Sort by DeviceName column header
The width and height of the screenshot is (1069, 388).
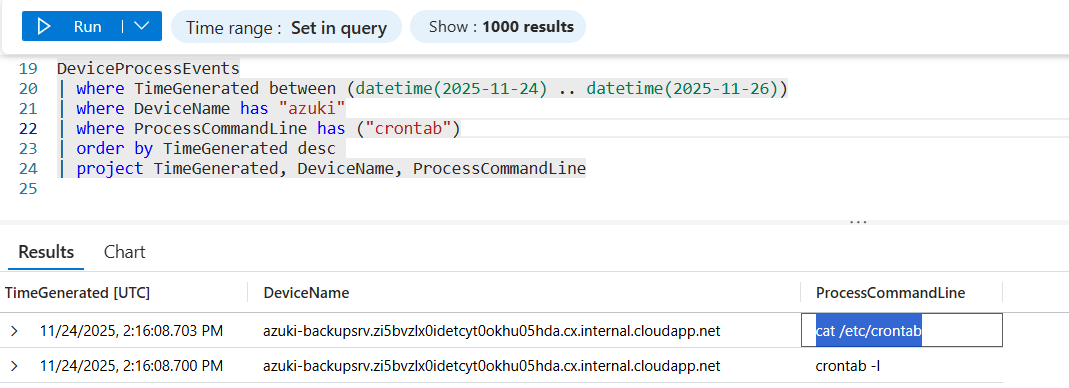tap(307, 293)
